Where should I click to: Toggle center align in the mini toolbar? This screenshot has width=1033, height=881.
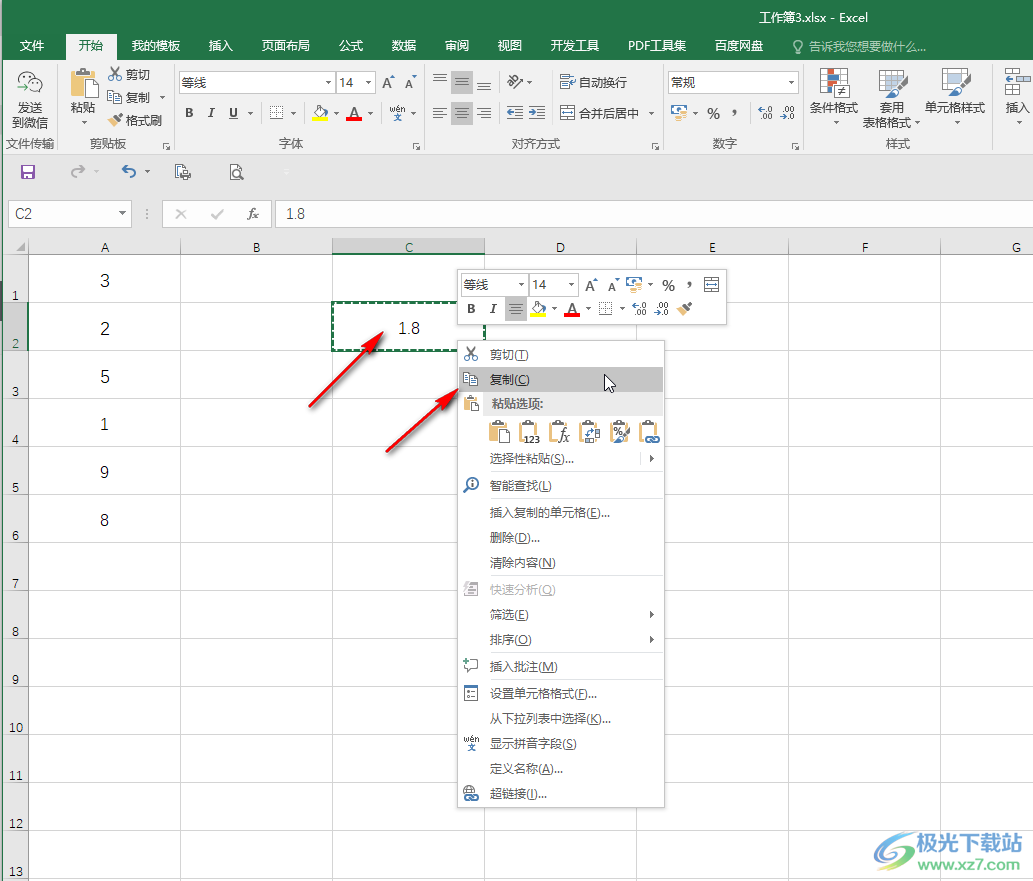(x=515, y=308)
